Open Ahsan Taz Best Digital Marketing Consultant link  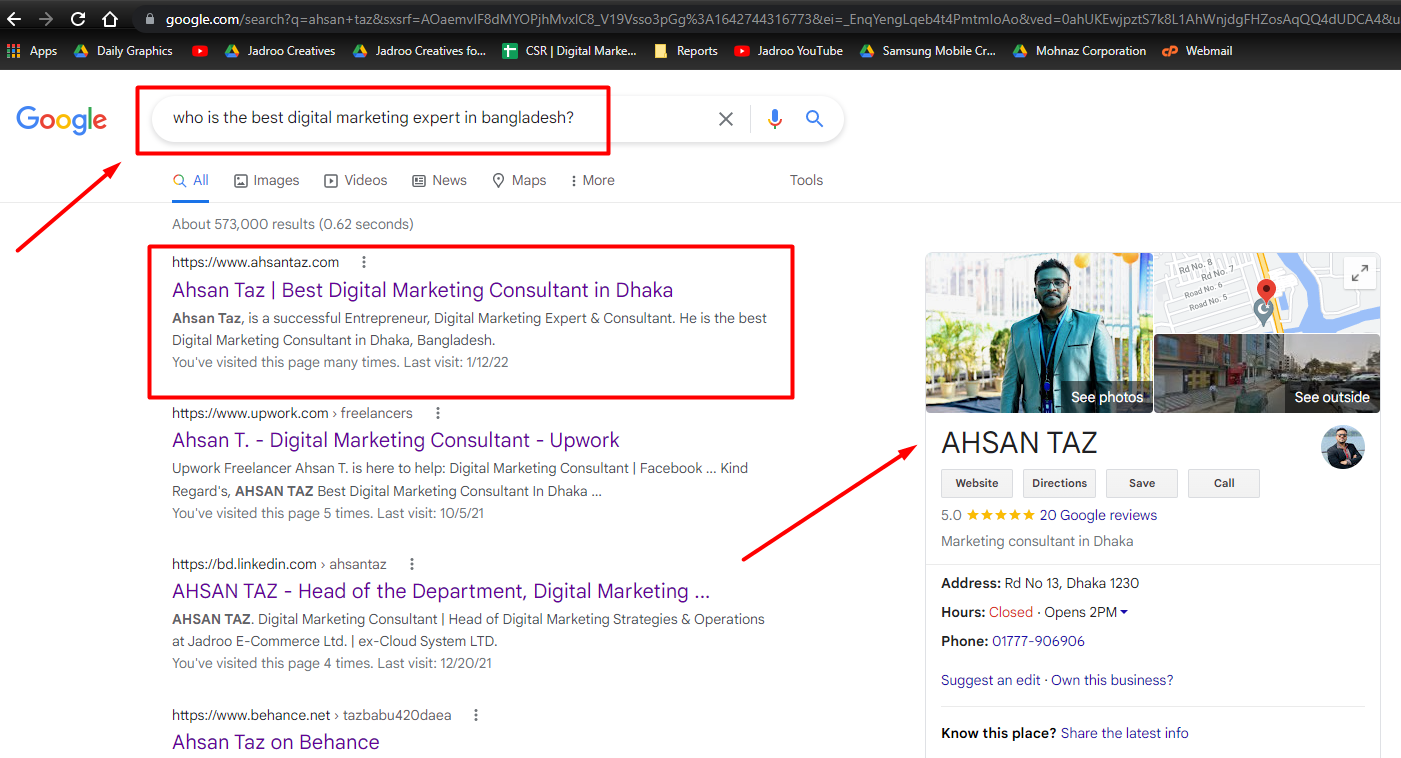click(422, 290)
